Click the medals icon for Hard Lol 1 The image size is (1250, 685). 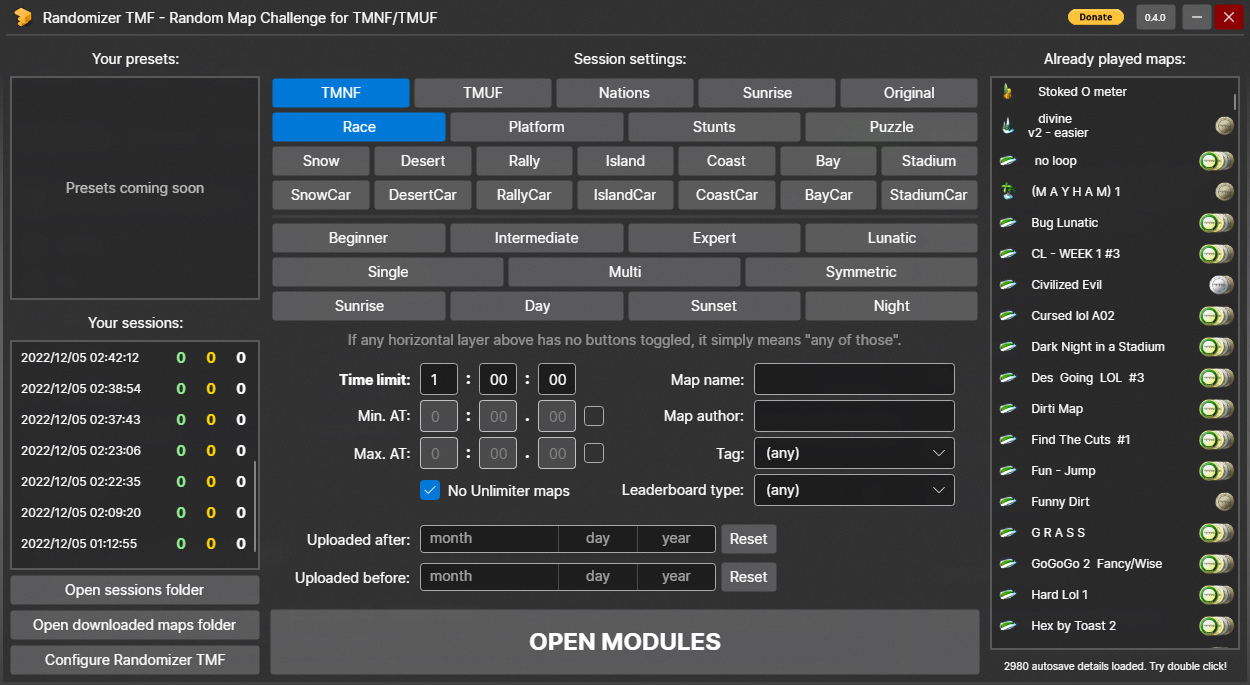1216,595
